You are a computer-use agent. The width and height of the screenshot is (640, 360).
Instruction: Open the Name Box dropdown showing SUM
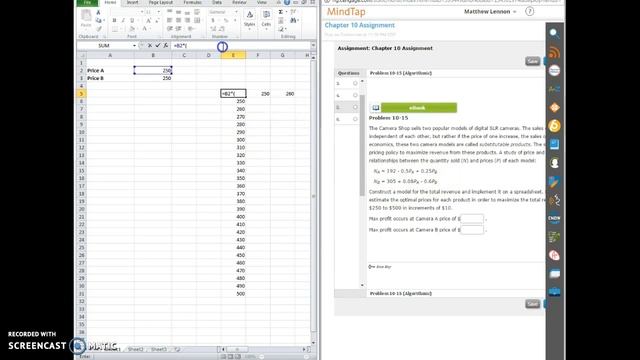(134, 46)
